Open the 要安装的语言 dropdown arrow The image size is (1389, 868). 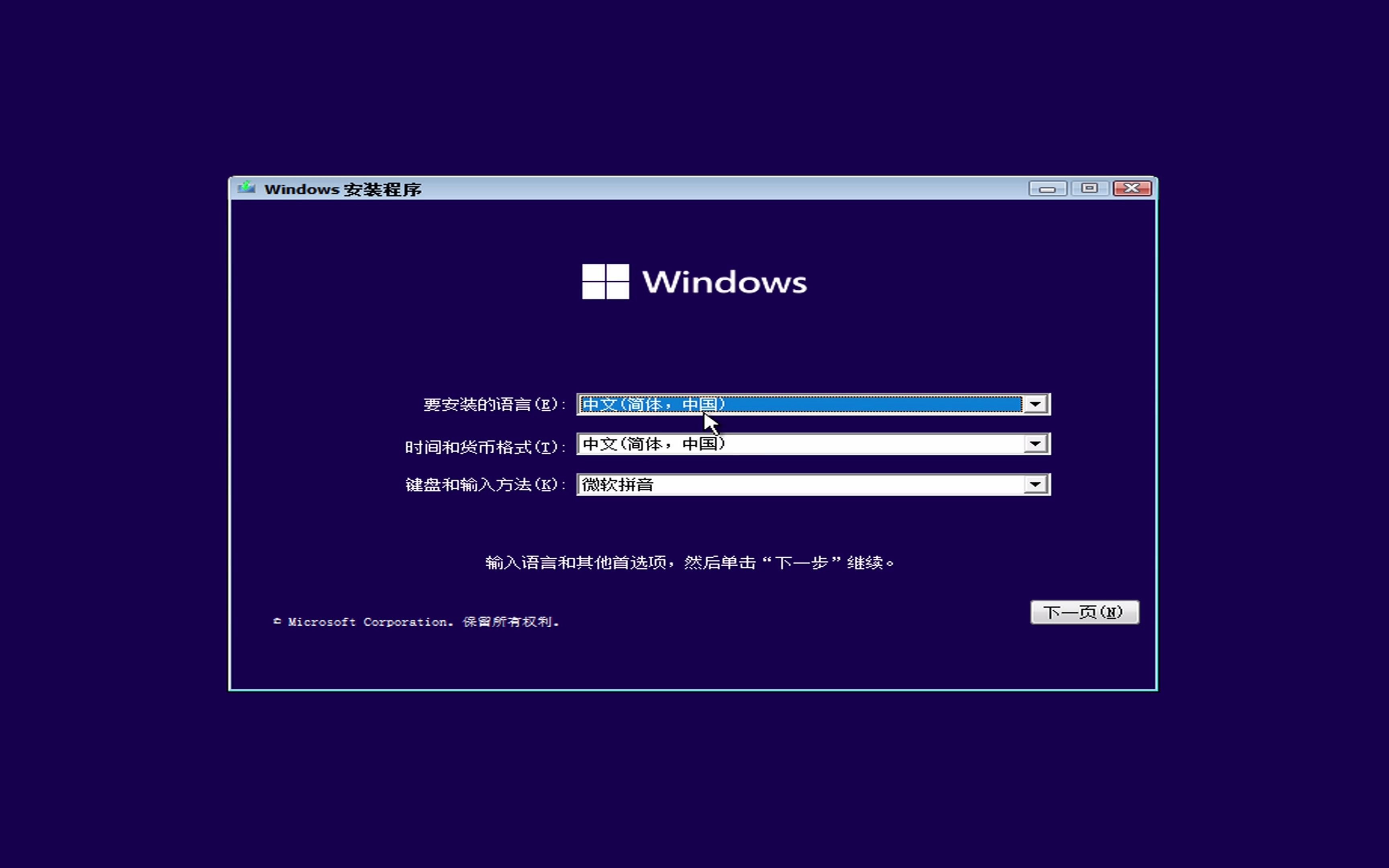(1035, 404)
